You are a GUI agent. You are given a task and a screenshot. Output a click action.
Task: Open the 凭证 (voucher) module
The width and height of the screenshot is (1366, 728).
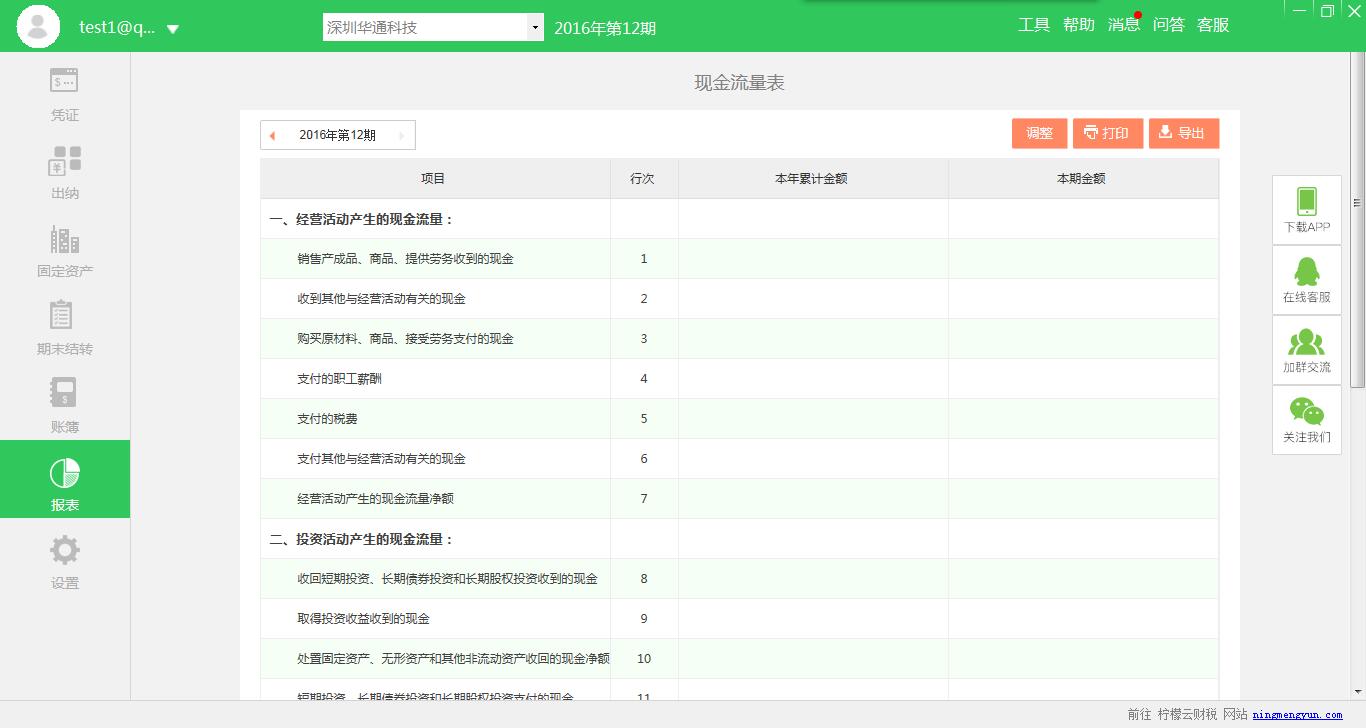click(x=63, y=95)
